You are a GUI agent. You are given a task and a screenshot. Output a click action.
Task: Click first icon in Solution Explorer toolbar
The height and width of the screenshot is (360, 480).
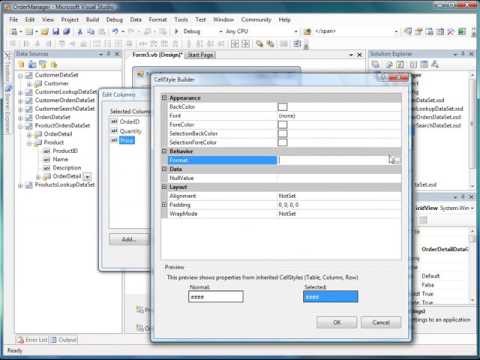(376, 64)
